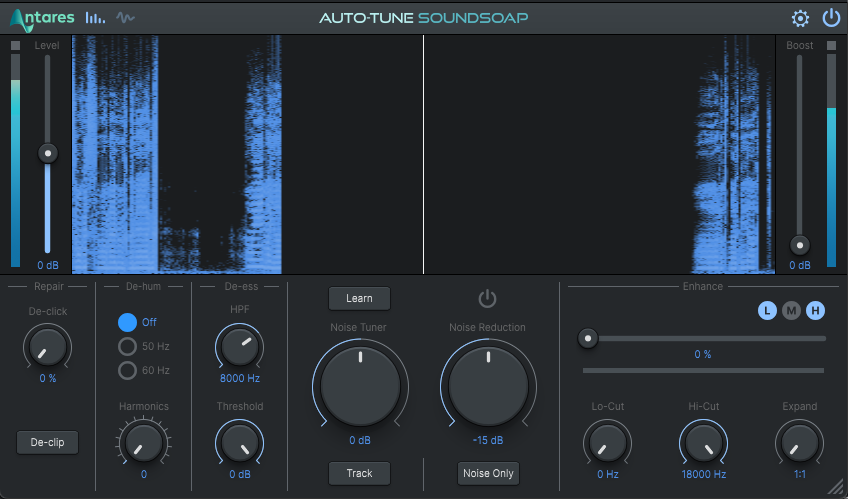Click the Level 0 dB readout
This screenshot has height=499, width=848.
48,265
